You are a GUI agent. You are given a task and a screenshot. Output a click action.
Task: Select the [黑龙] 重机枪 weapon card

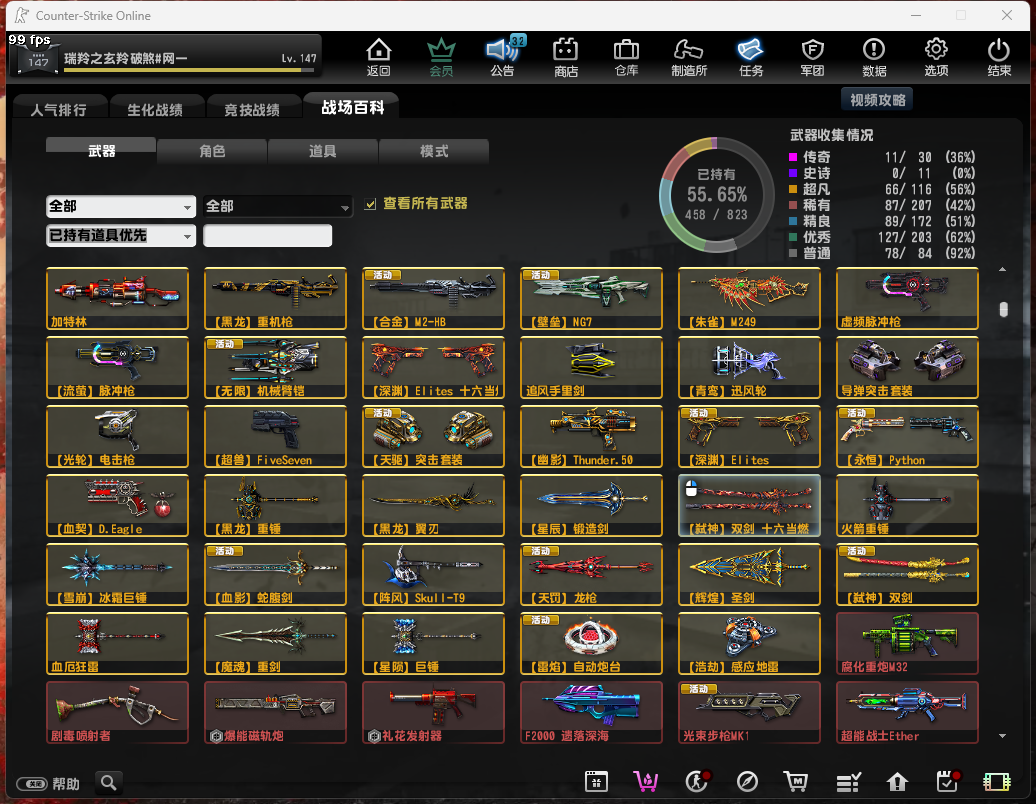276,298
